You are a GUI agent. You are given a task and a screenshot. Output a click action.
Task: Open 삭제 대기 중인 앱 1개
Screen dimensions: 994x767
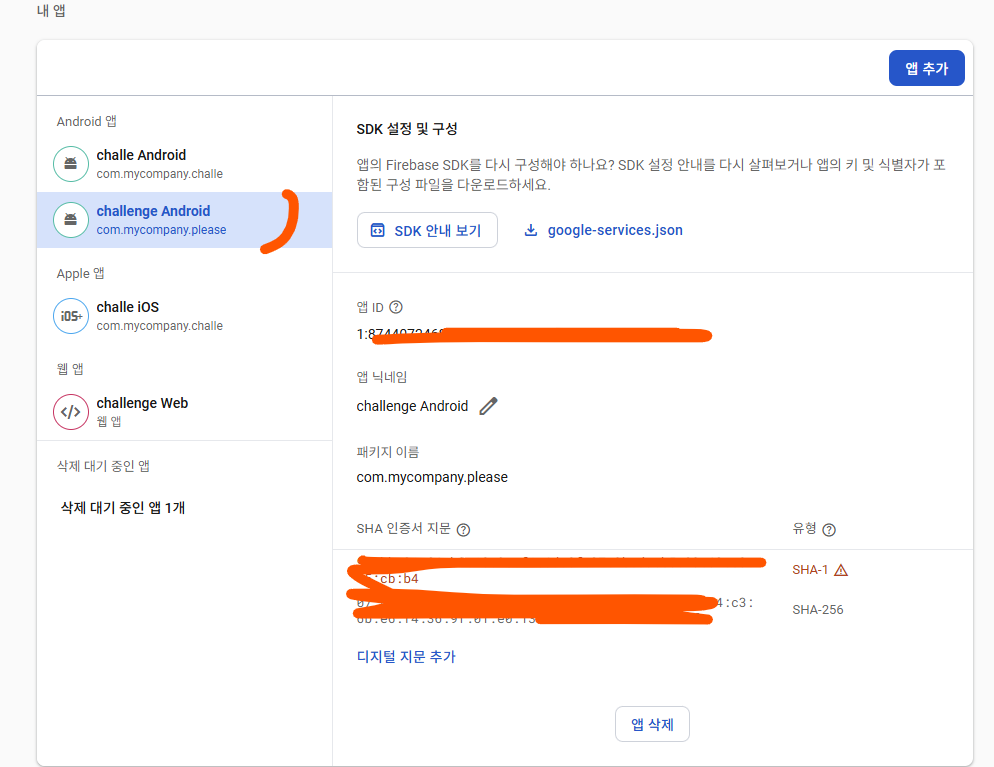tap(123, 508)
